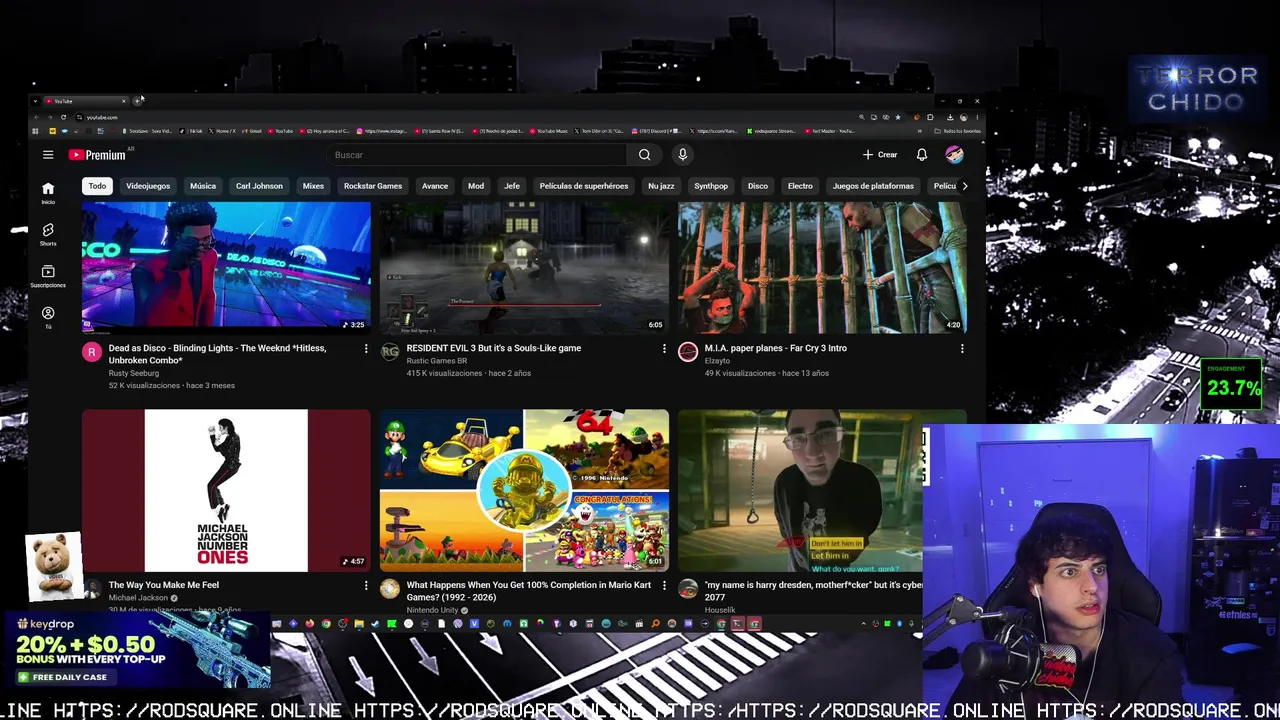Open Suscripciones in the sidebar
Screen dimensions: 1280x720
point(48,276)
